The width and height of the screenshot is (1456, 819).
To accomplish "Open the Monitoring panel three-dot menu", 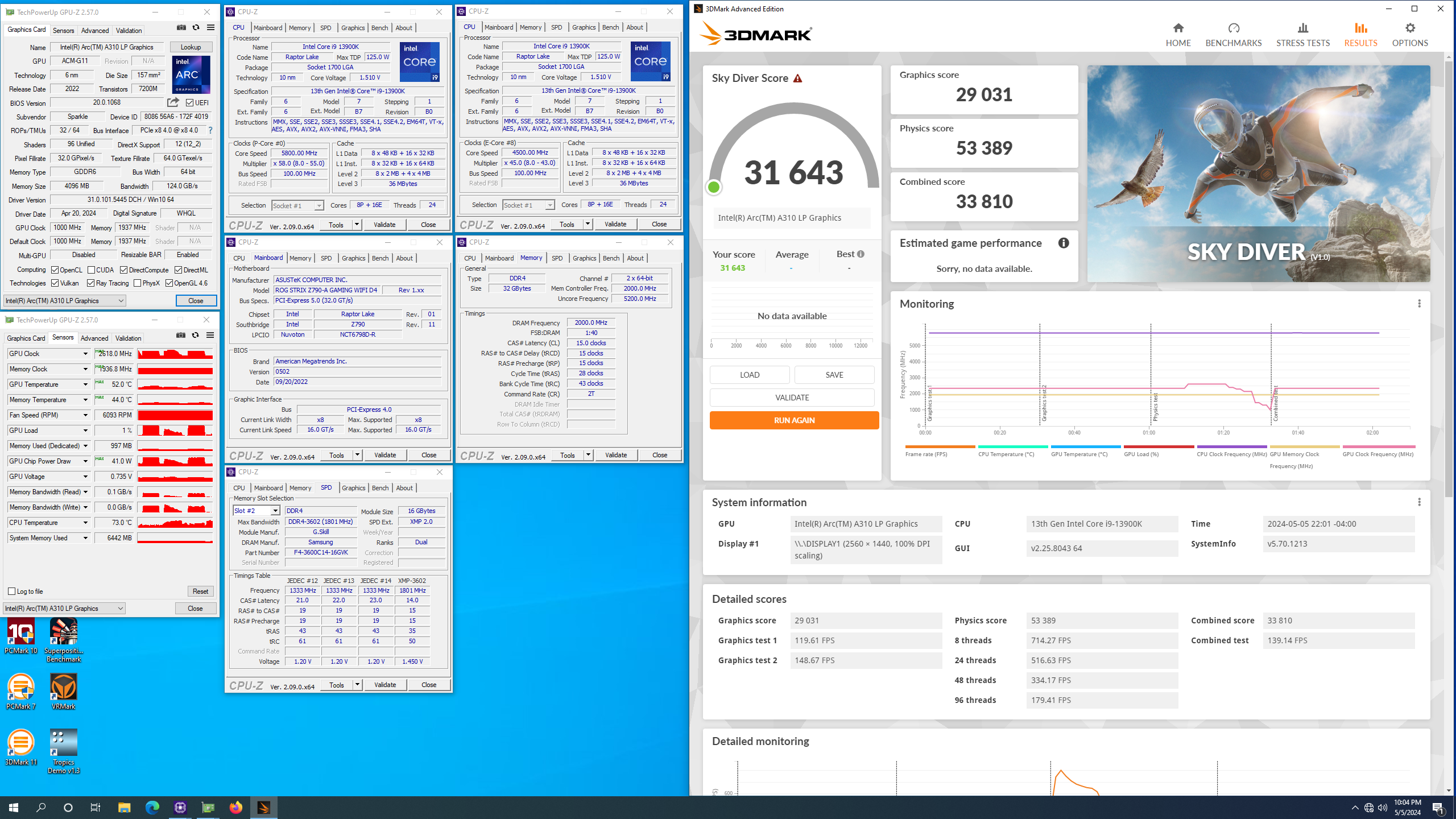I will point(1419,304).
